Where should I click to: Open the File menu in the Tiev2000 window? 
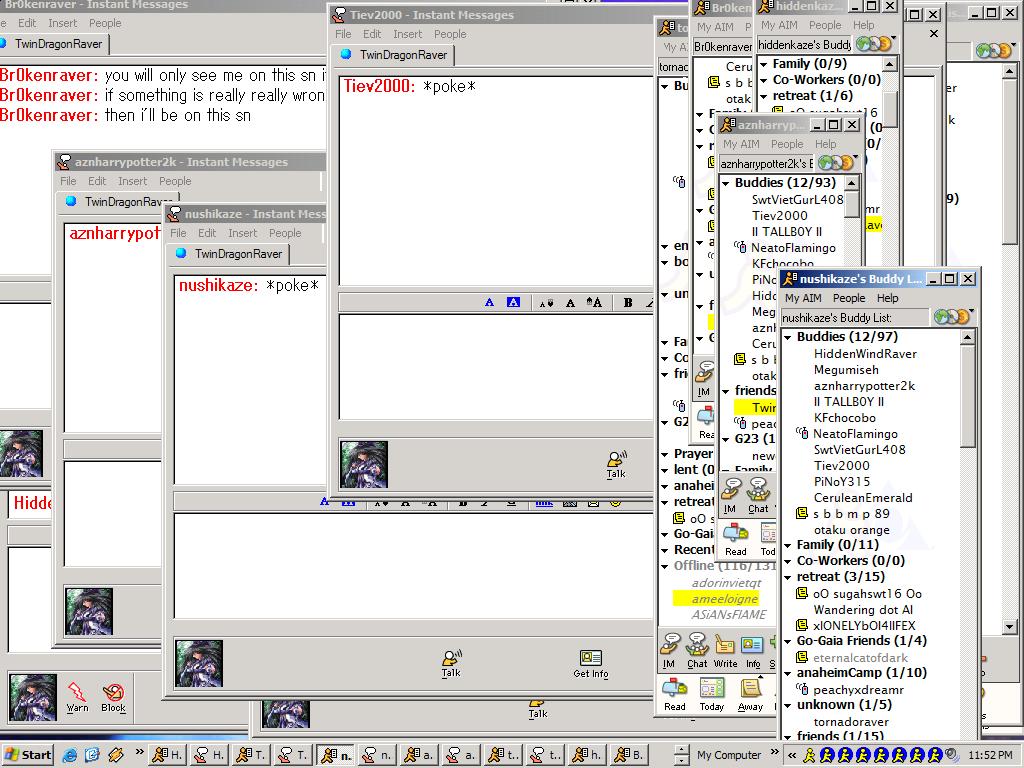coord(343,34)
